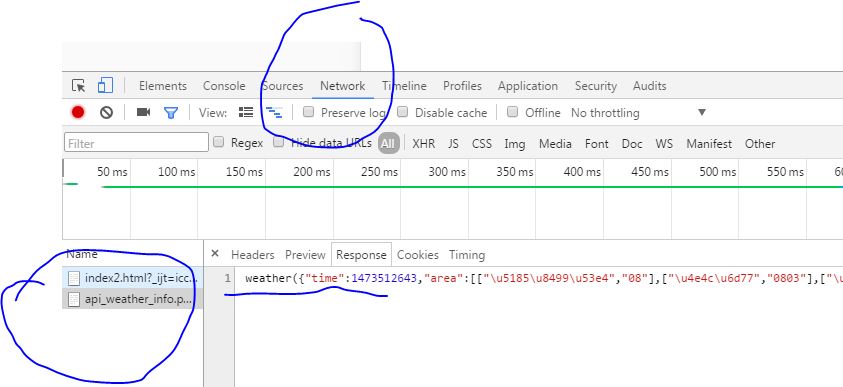The image size is (843, 387).
Task: Select the All filter type
Action: 388,144
